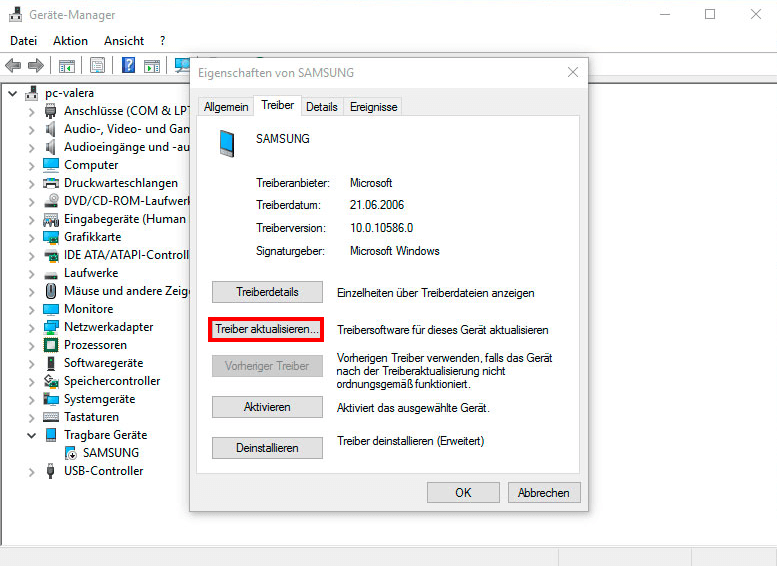Expand the Laufwerke node
Image resolution: width=777 pixels, height=566 pixels.
tap(31, 274)
